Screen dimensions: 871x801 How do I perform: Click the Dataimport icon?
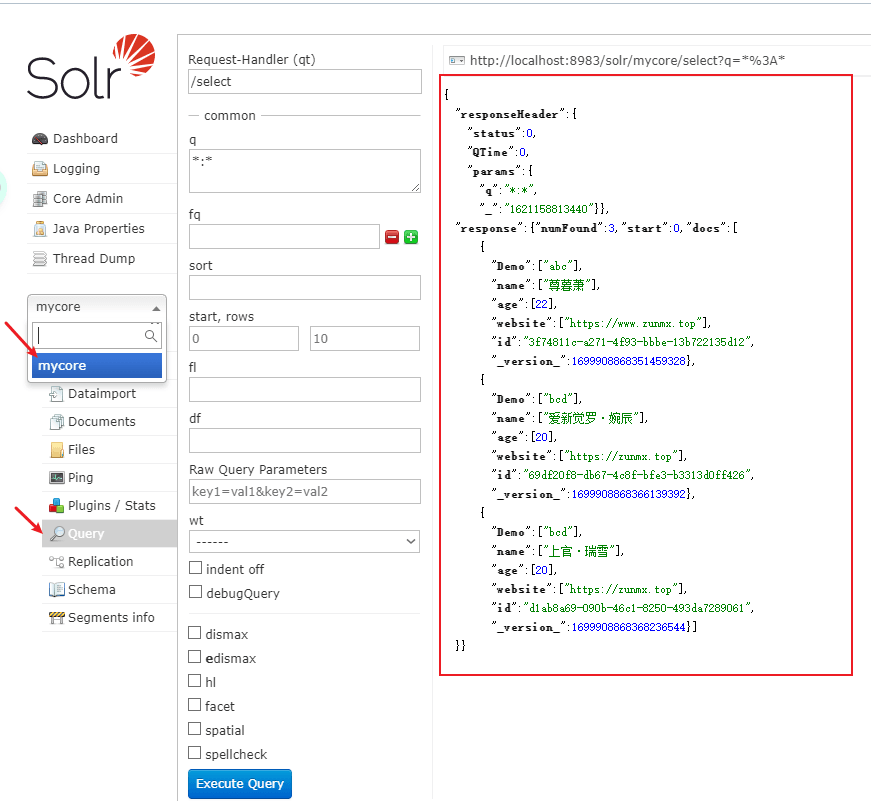(x=56, y=394)
